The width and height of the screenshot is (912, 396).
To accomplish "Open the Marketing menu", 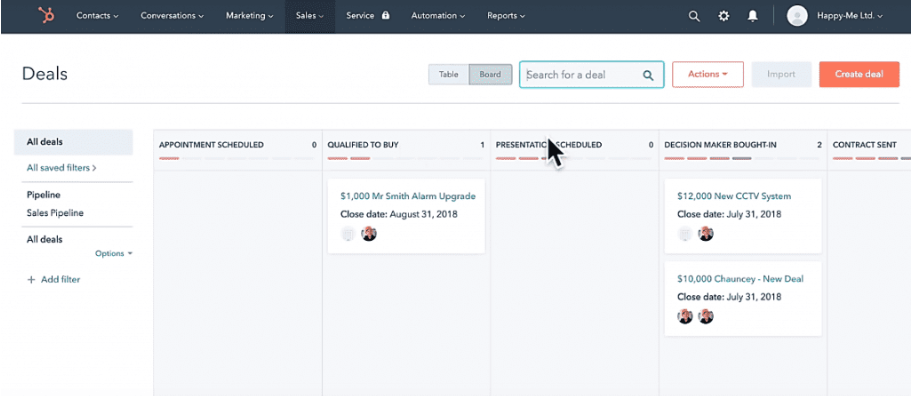I will [250, 16].
